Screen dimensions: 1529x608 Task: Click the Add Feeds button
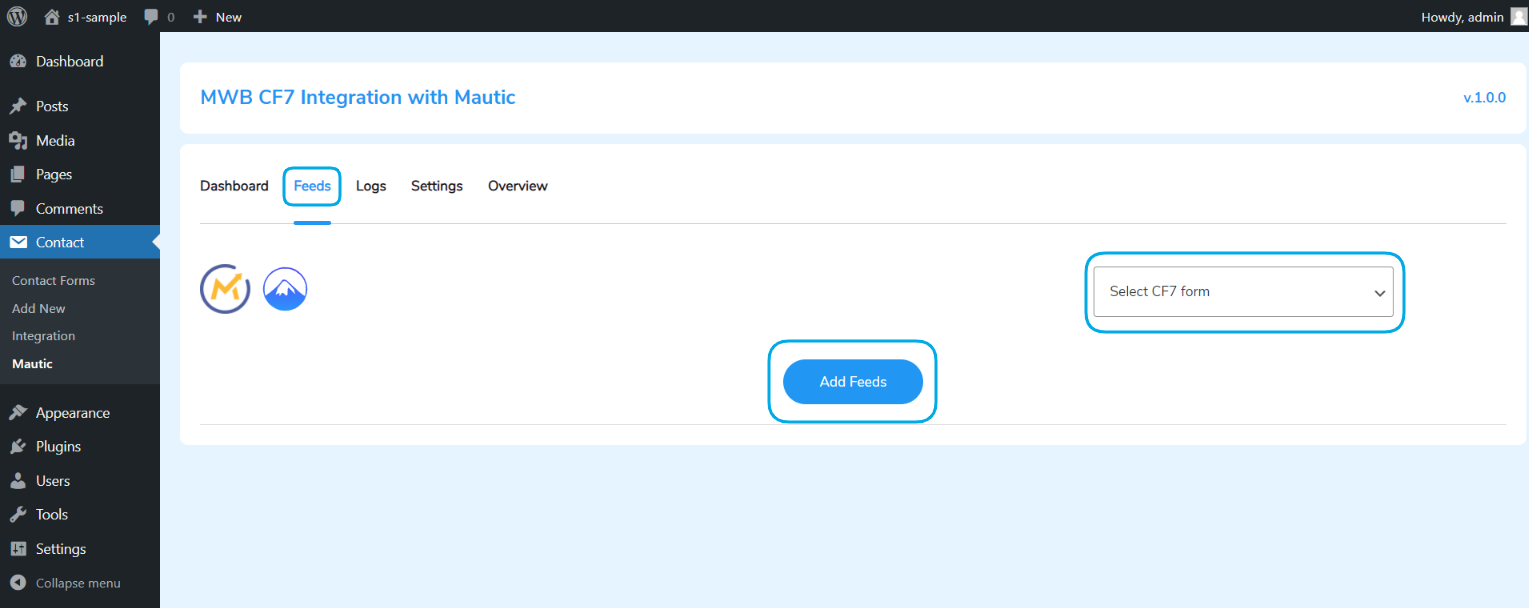(853, 382)
